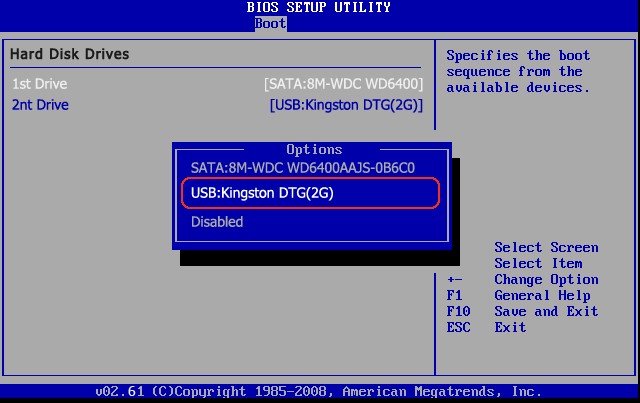The height and width of the screenshot is (403, 640).
Task: Click the F10 Save and Exit entry
Action: point(522,312)
